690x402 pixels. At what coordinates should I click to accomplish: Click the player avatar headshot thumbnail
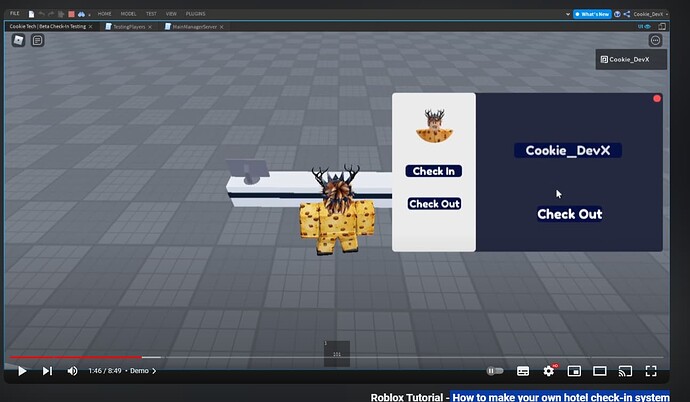pyautogui.click(x=434, y=126)
